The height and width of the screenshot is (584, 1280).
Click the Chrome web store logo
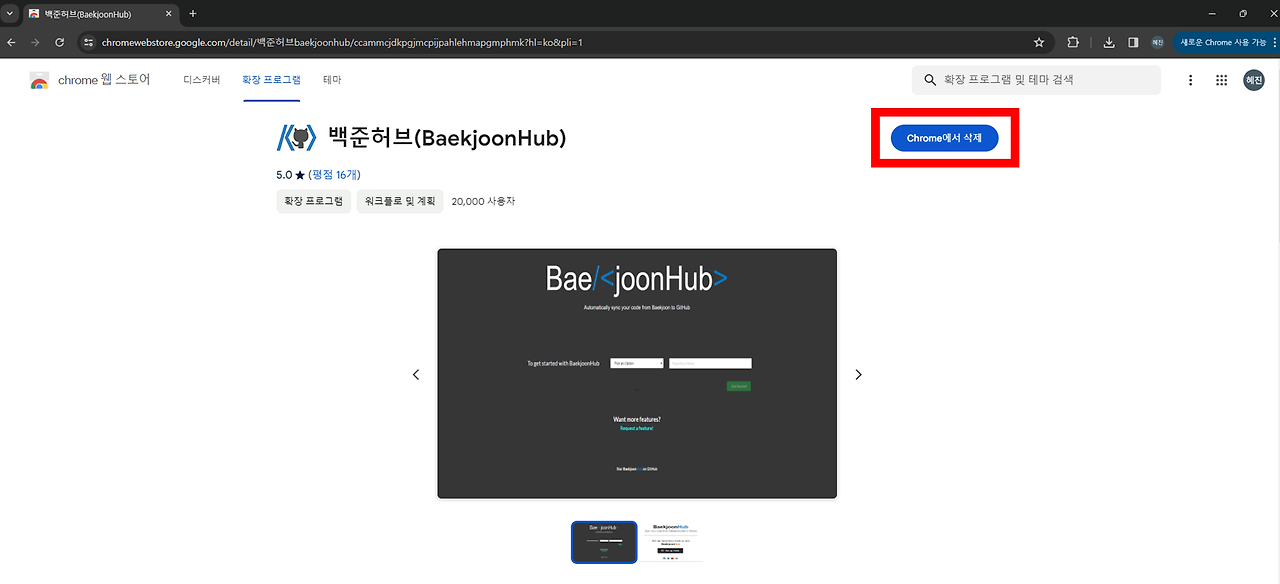(x=90, y=80)
